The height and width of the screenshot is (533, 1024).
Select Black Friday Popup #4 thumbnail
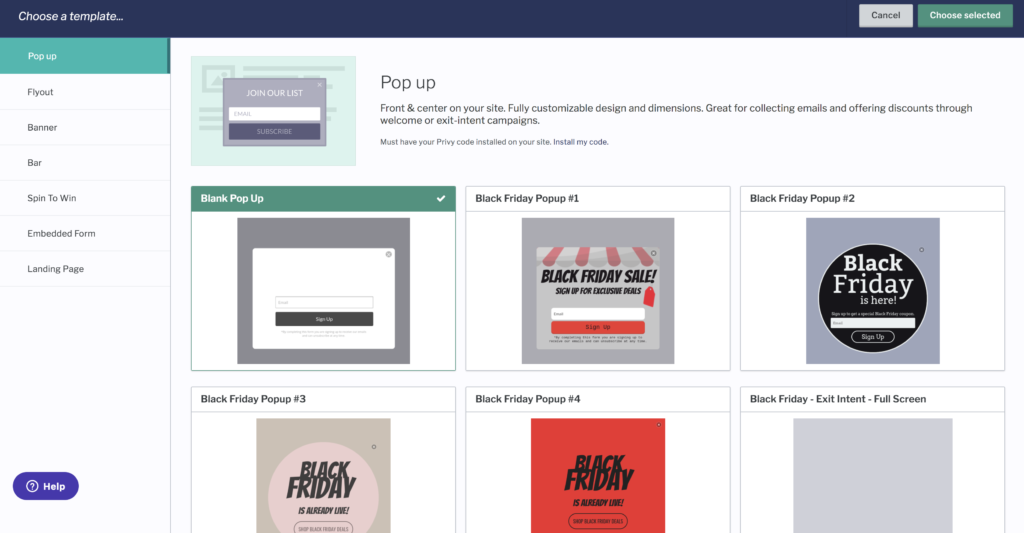(598, 476)
